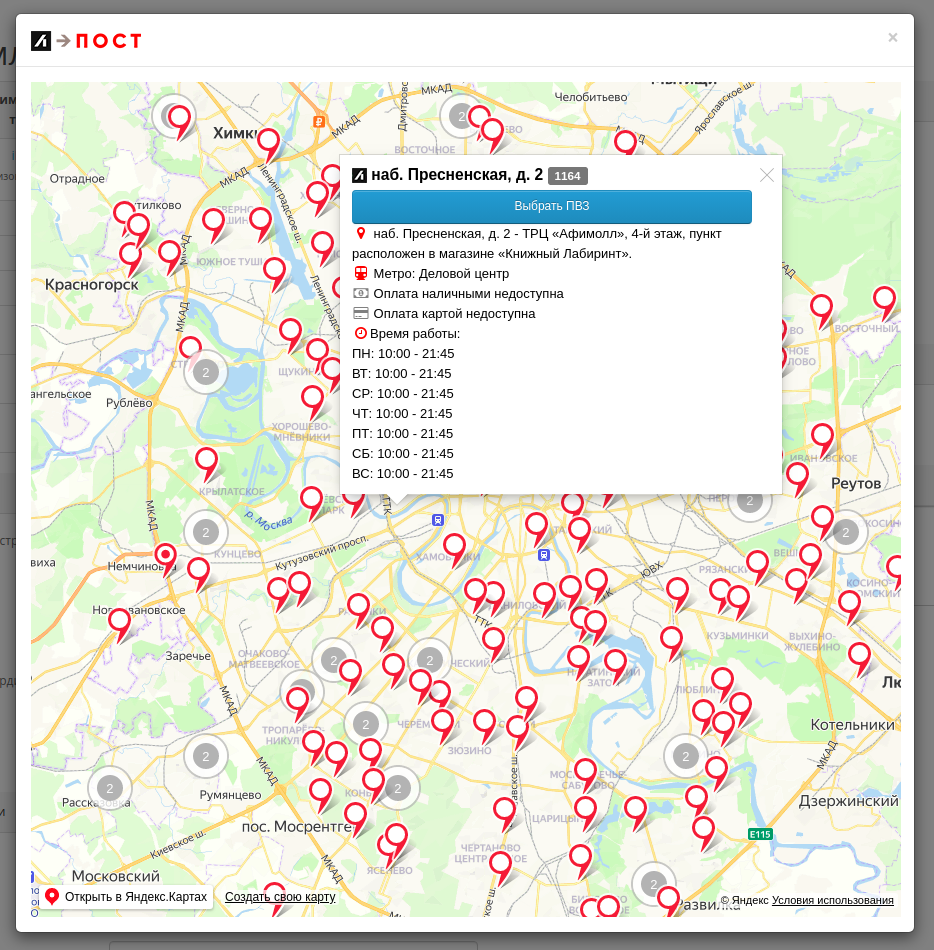Image resolution: width=934 pixels, height=950 pixels.
Task: Open map in Яндекс.Картах button
Action: click(x=127, y=897)
